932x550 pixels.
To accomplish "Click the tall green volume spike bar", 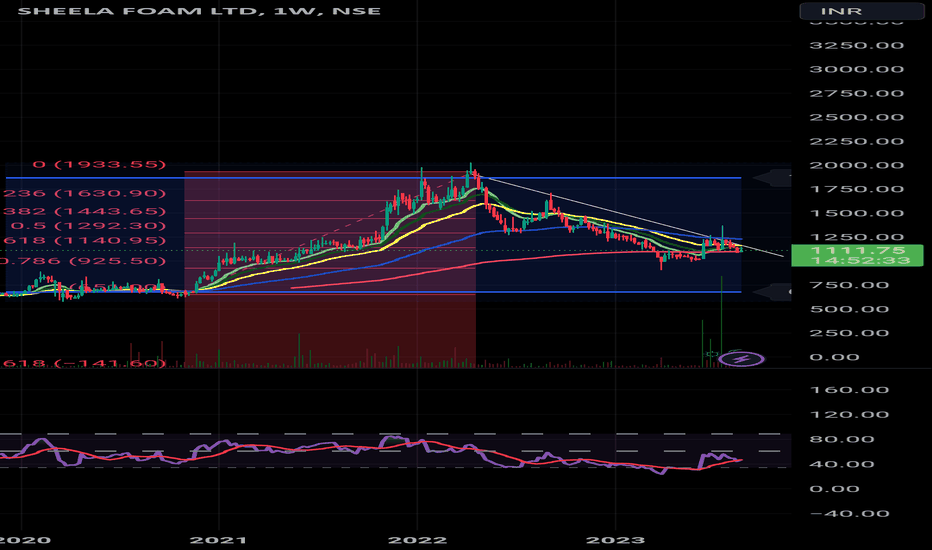I will coord(722,320).
